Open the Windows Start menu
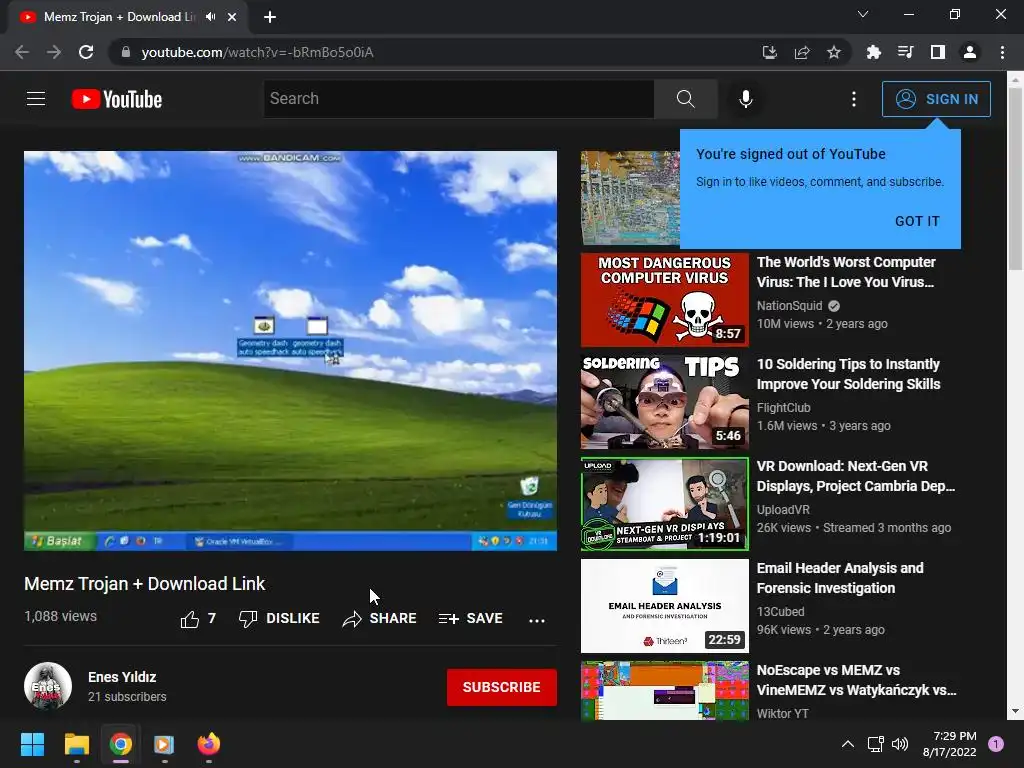 32,744
